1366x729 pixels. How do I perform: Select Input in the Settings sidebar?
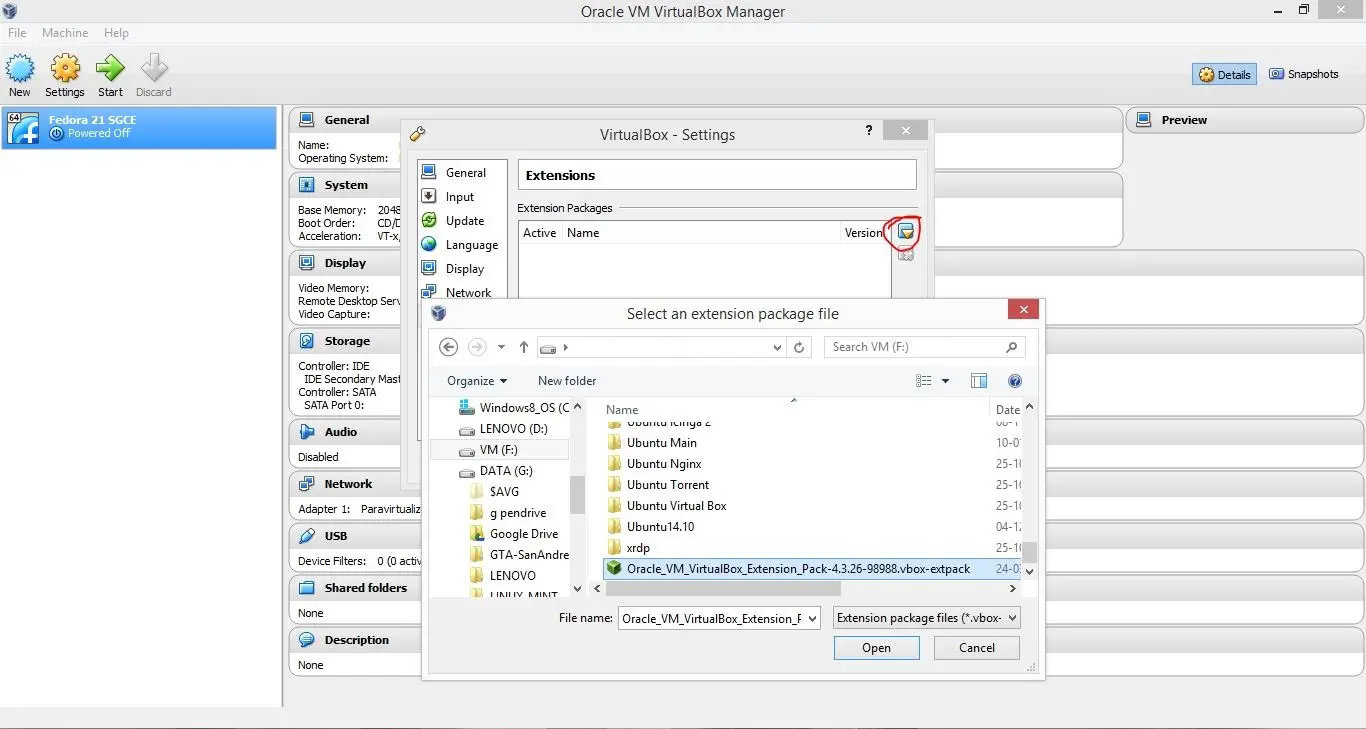point(462,197)
